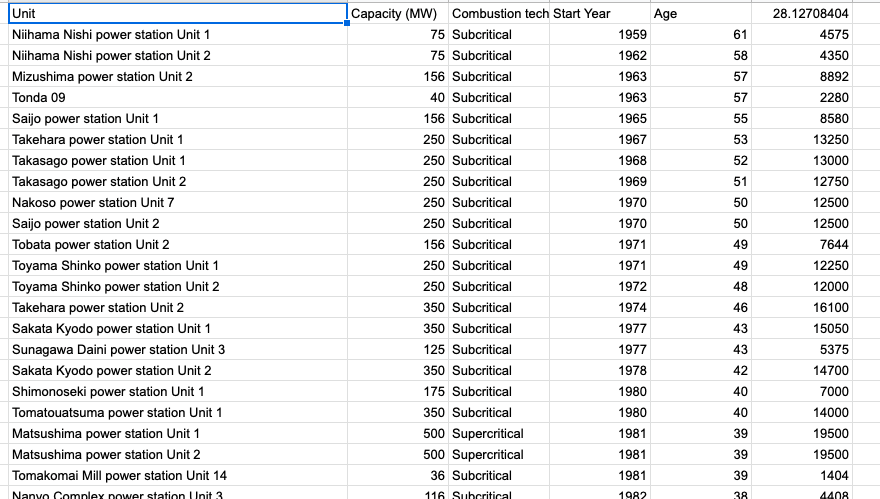Select 'Takehara power station Unit 1' cell
The image size is (880, 499).
(178, 140)
